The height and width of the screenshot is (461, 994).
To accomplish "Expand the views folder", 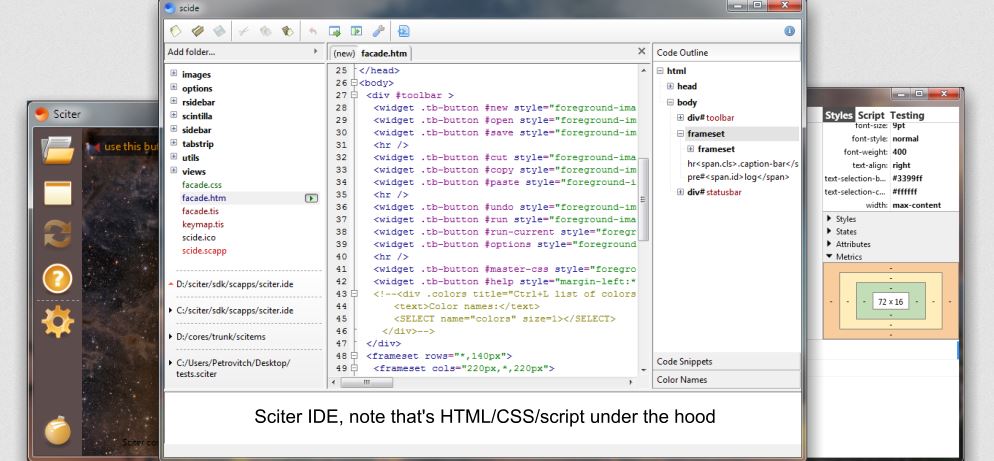I will click(174, 171).
